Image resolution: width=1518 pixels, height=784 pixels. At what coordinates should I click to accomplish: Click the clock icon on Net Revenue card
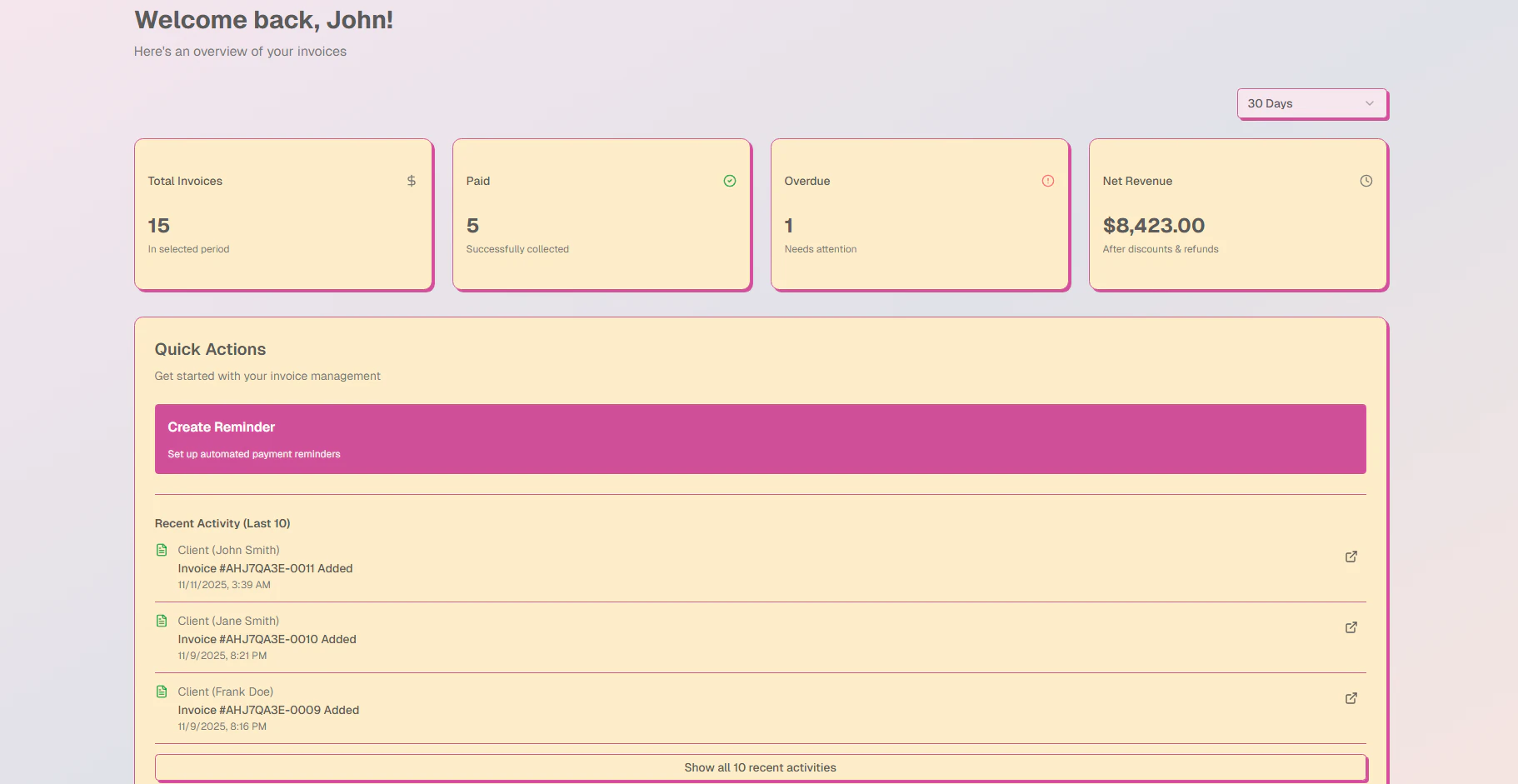coord(1366,181)
